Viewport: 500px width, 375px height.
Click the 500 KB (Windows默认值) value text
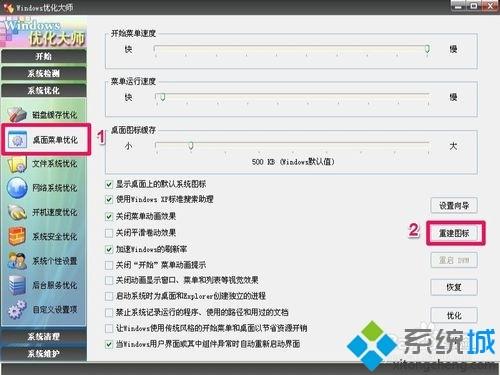tap(293, 162)
